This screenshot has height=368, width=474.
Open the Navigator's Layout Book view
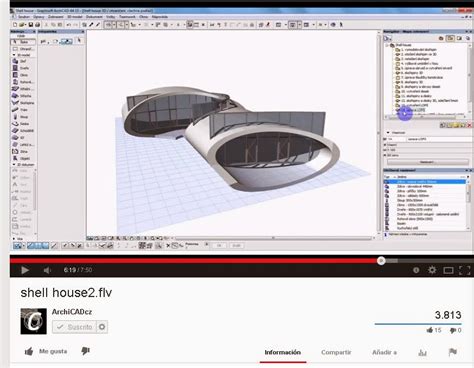(x=459, y=38)
